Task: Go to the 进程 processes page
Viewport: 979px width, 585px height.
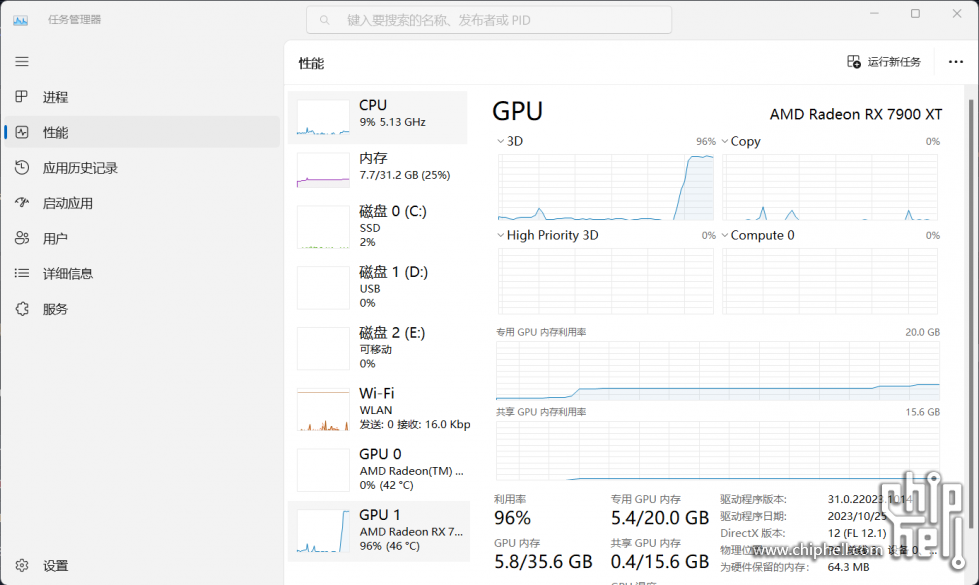Action: pyautogui.click(x=56, y=97)
